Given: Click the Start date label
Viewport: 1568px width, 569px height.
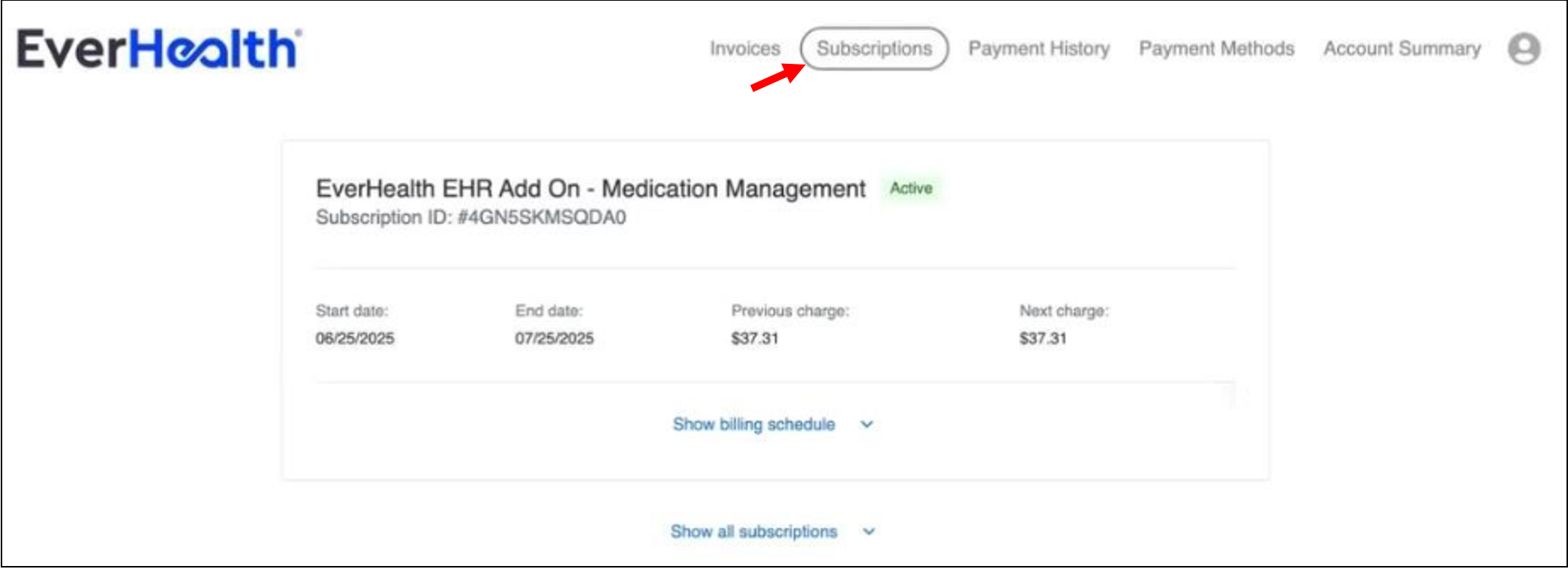Looking at the screenshot, I should [352, 311].
